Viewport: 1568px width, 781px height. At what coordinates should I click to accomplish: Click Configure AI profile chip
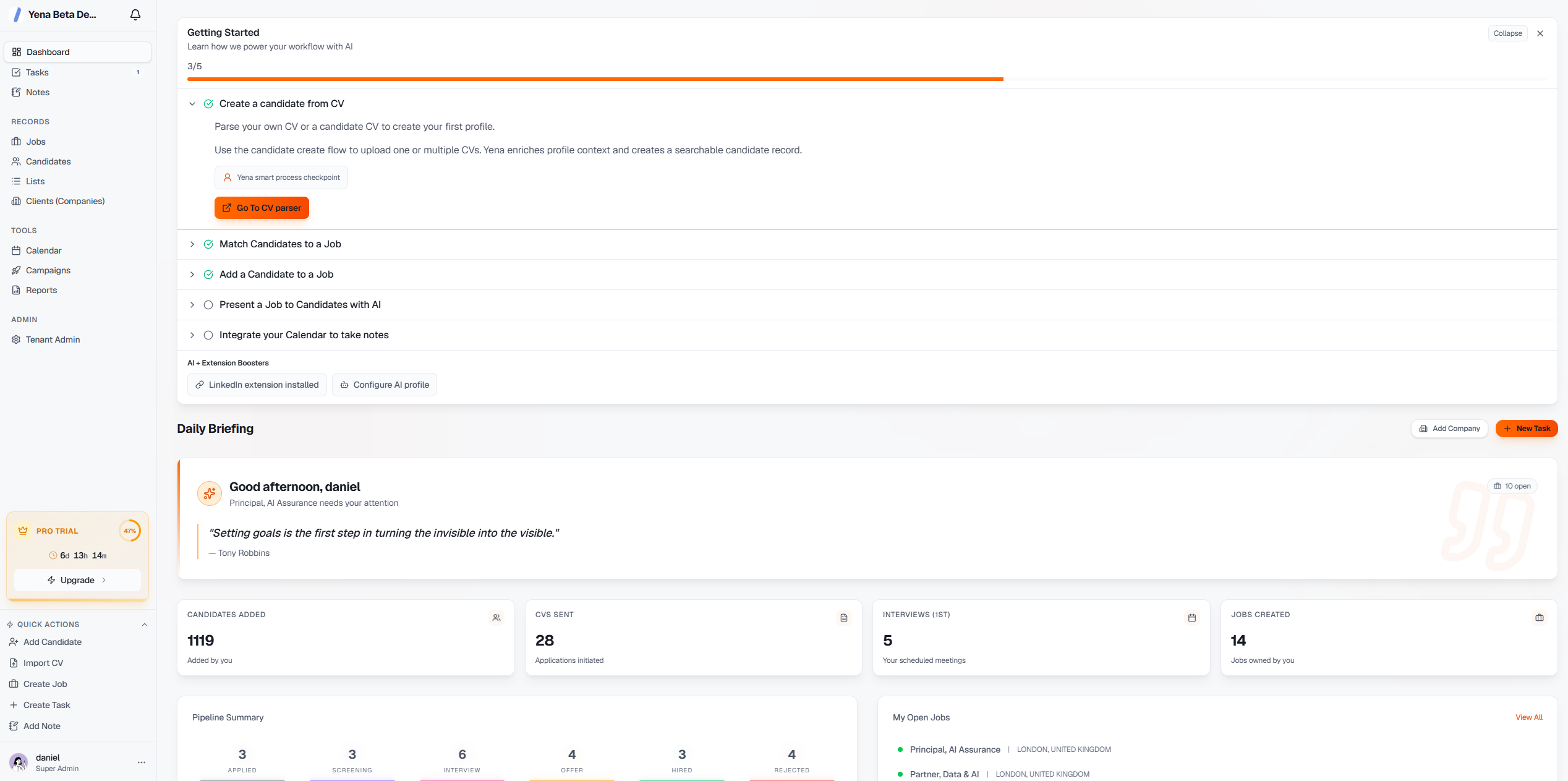(385, 385)
